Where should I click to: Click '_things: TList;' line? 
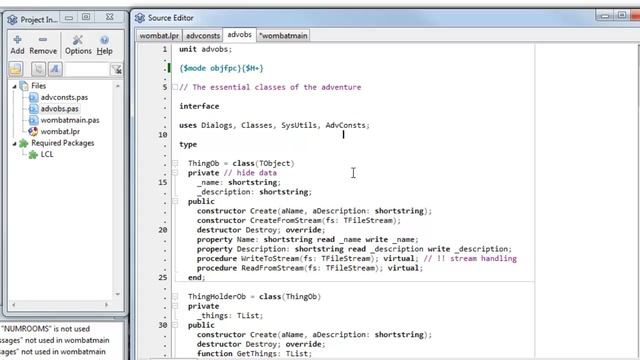click(230, 316)
